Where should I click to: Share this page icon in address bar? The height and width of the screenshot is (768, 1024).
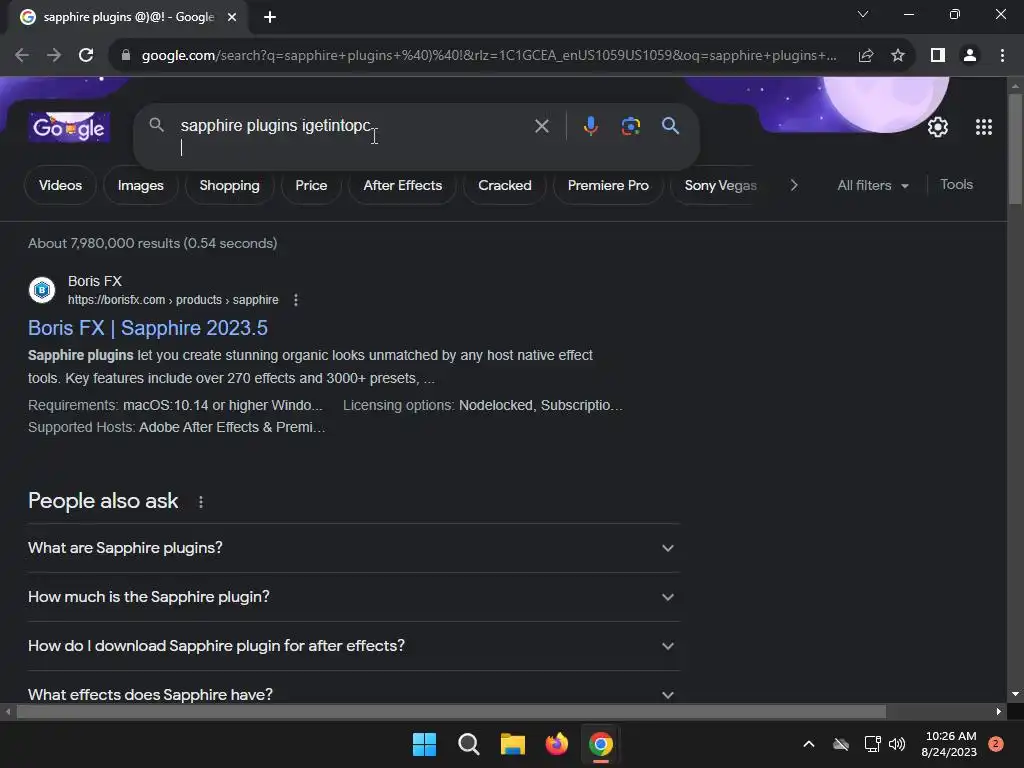pos(866,56)
